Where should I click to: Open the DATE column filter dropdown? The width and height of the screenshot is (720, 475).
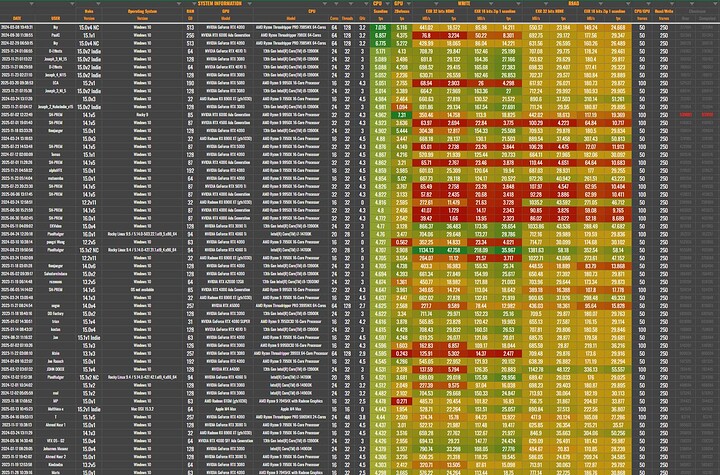click(x=32, y=4)
